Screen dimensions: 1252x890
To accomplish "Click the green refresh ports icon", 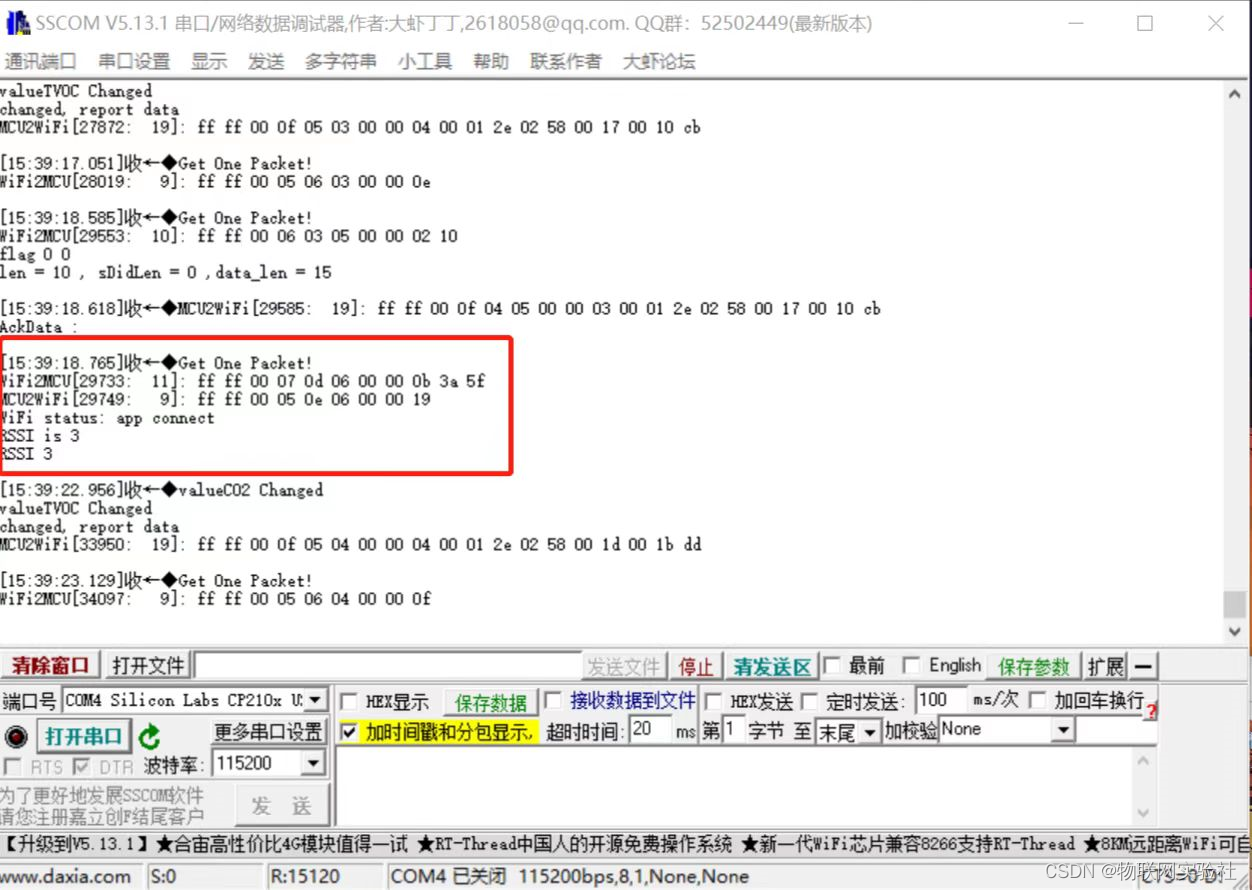I will tap(150, 737).
